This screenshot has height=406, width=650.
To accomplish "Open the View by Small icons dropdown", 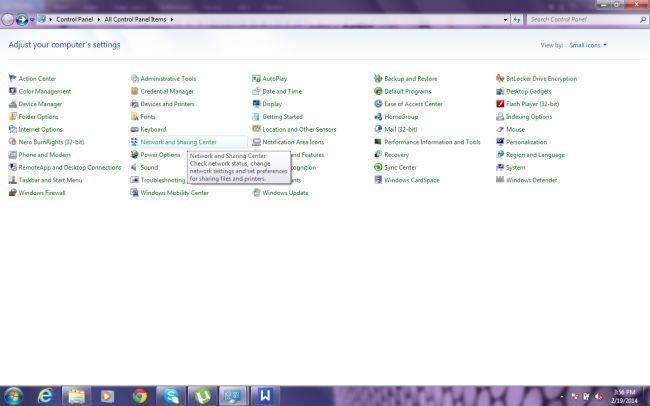I will [588, 45].
